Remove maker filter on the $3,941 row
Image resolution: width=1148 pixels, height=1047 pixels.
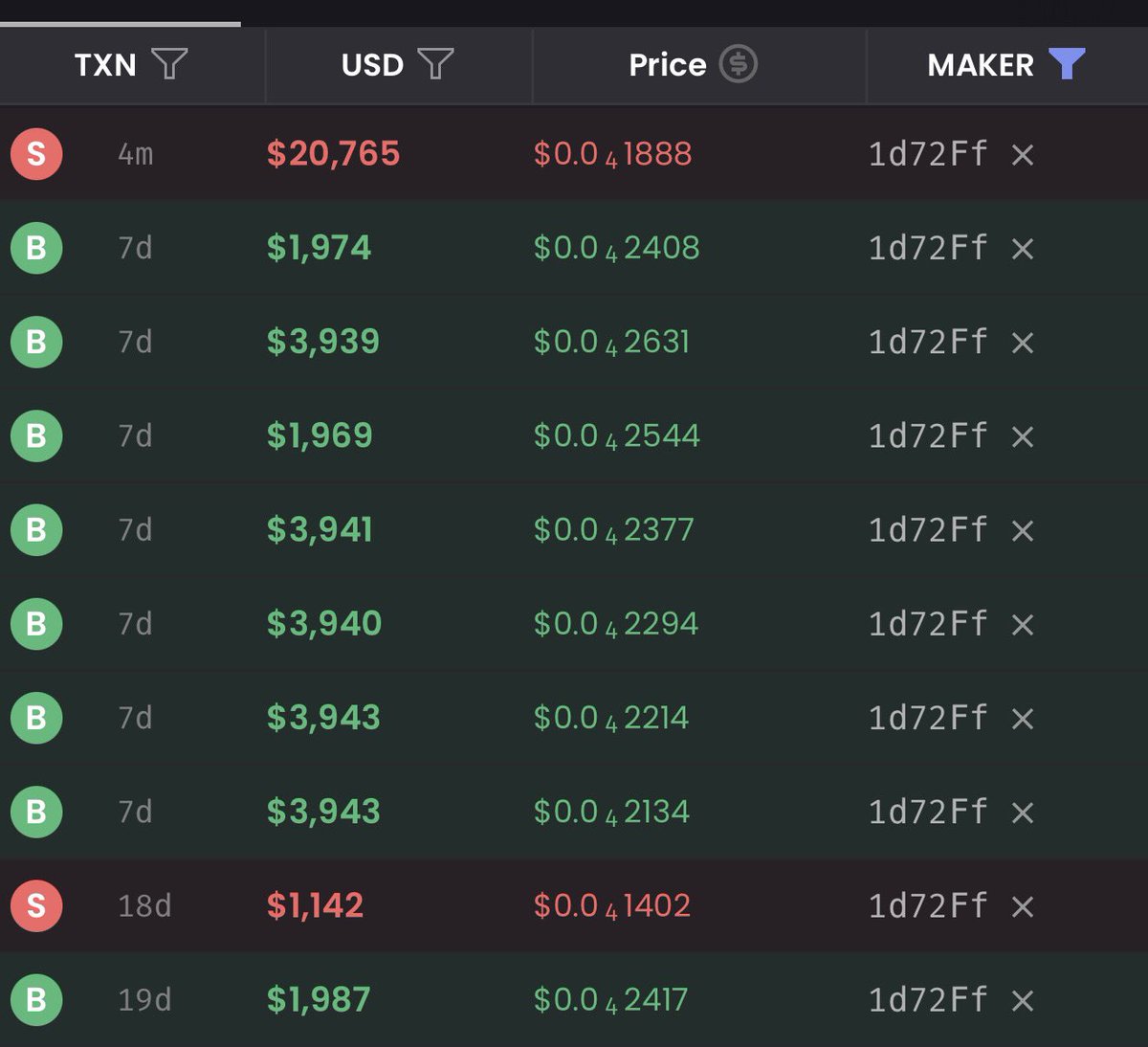click(x=1023, y=530)
